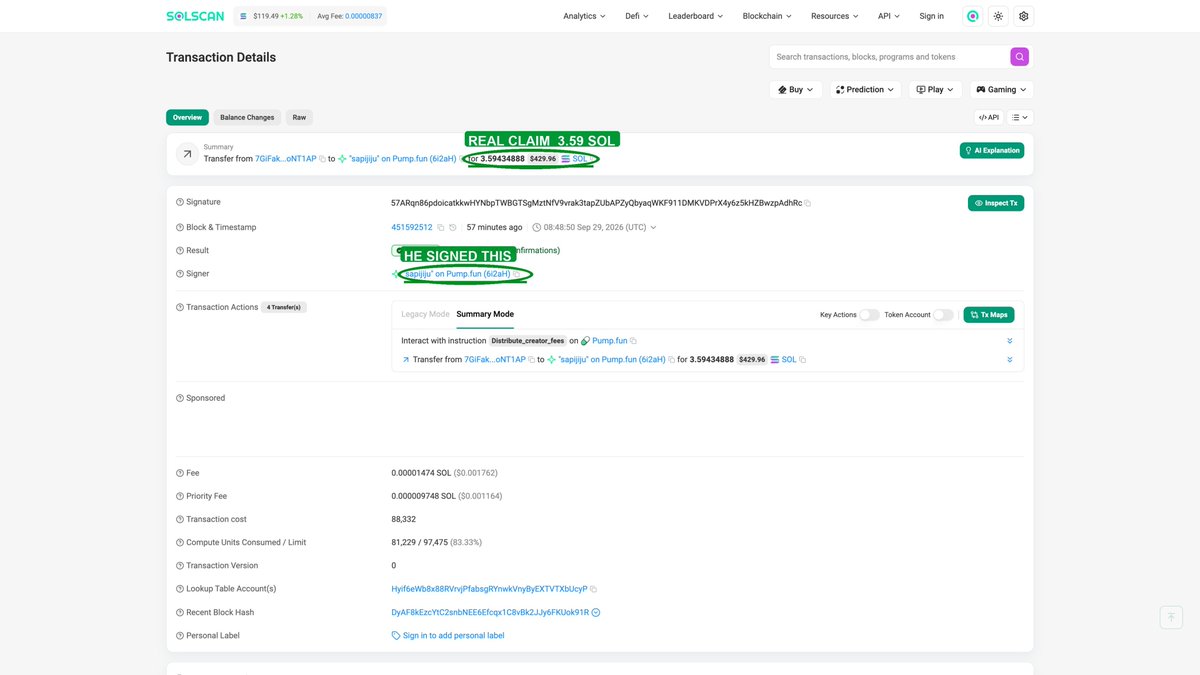This screenshot has height=675, width=1200.
Task: Copy sapijiju address in Transaction Actions transfer
Action: [672, 360]
